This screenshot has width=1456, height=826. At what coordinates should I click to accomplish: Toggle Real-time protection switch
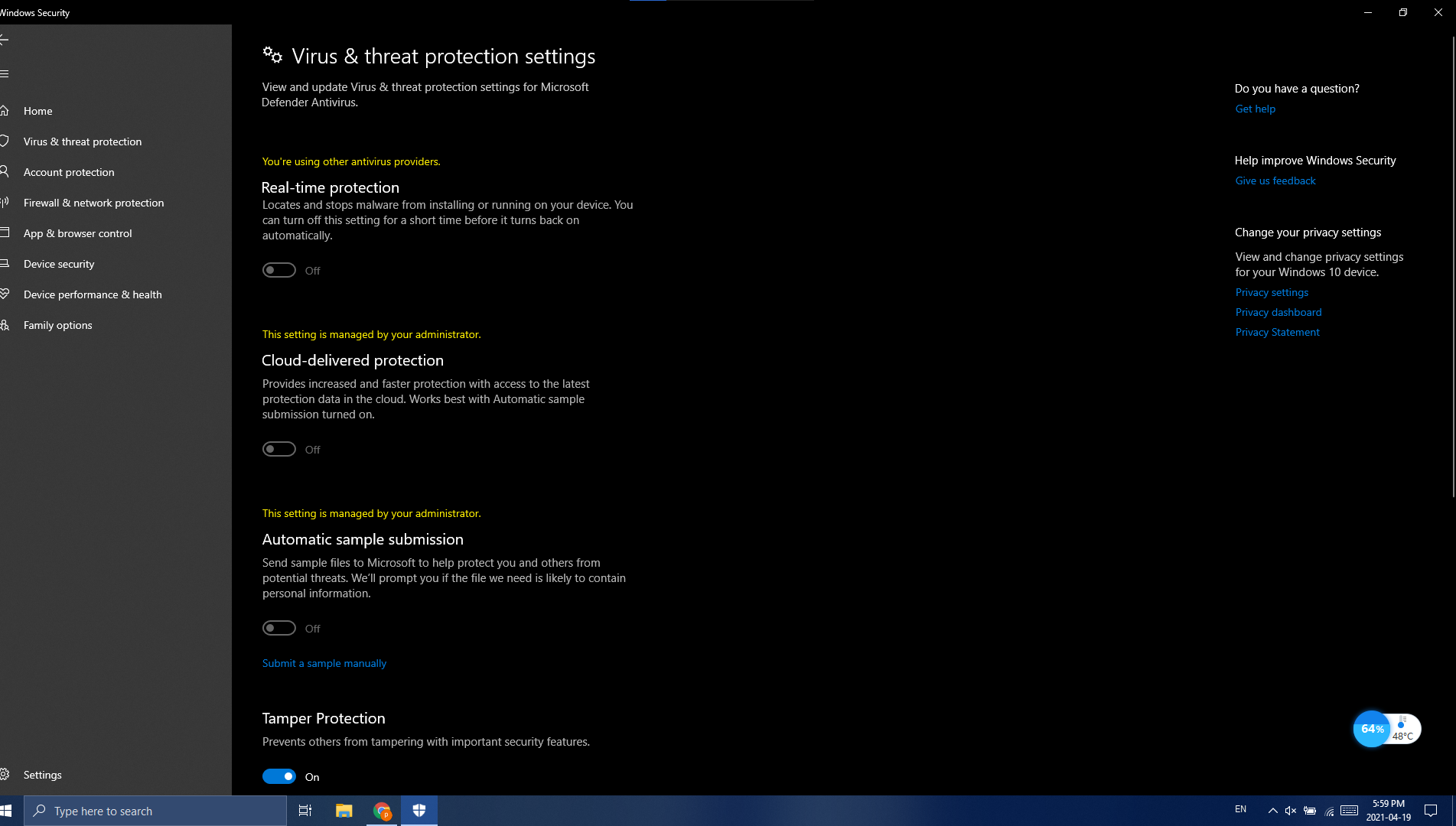click(x=279, y=270)
